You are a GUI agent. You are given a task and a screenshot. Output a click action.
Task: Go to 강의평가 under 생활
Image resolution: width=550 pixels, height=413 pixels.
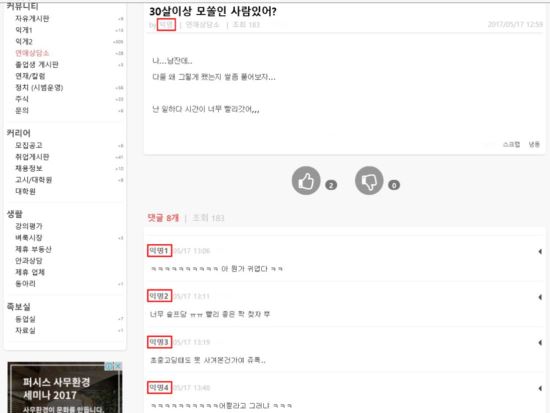pyautogui.click(x=29, y=226)
